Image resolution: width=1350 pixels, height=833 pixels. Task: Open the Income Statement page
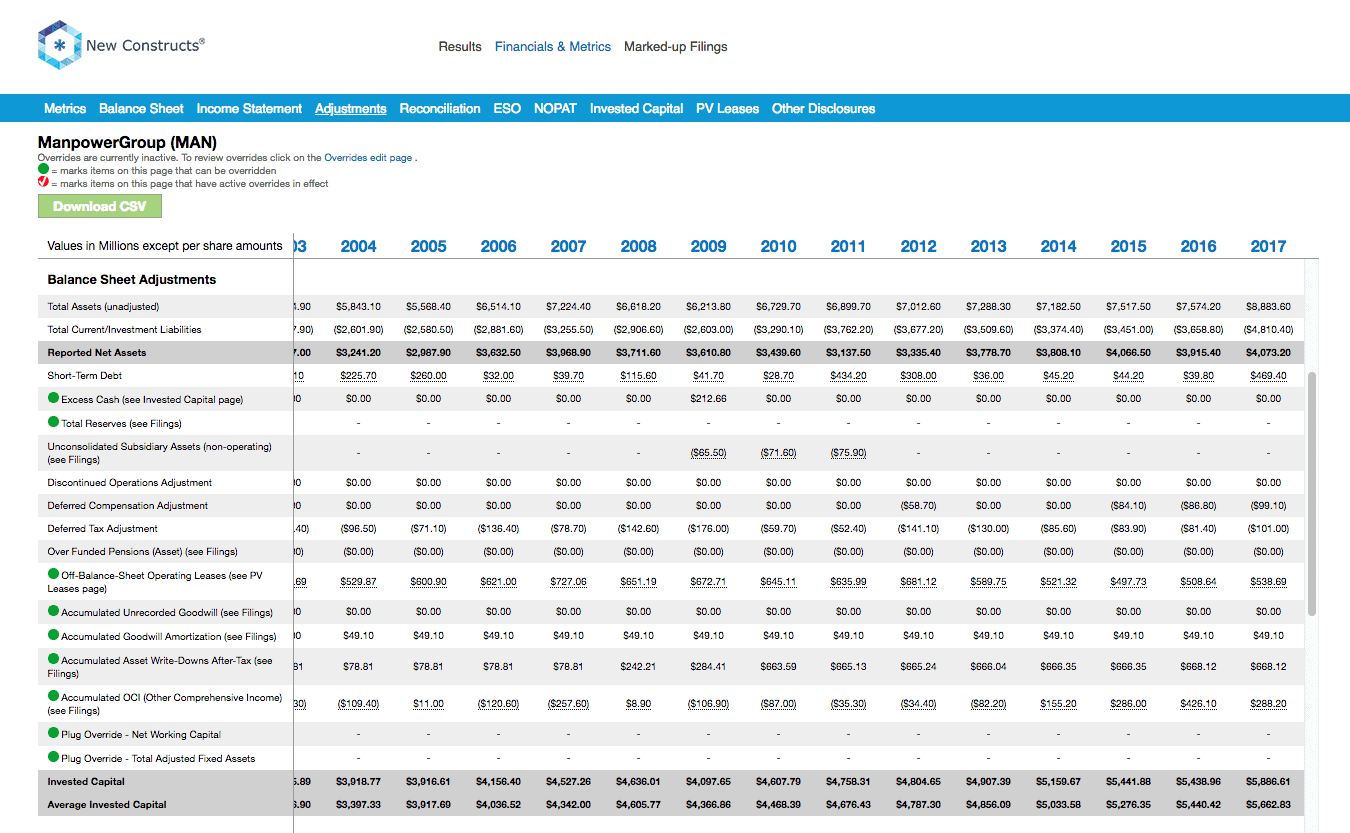tap(249, 109)
